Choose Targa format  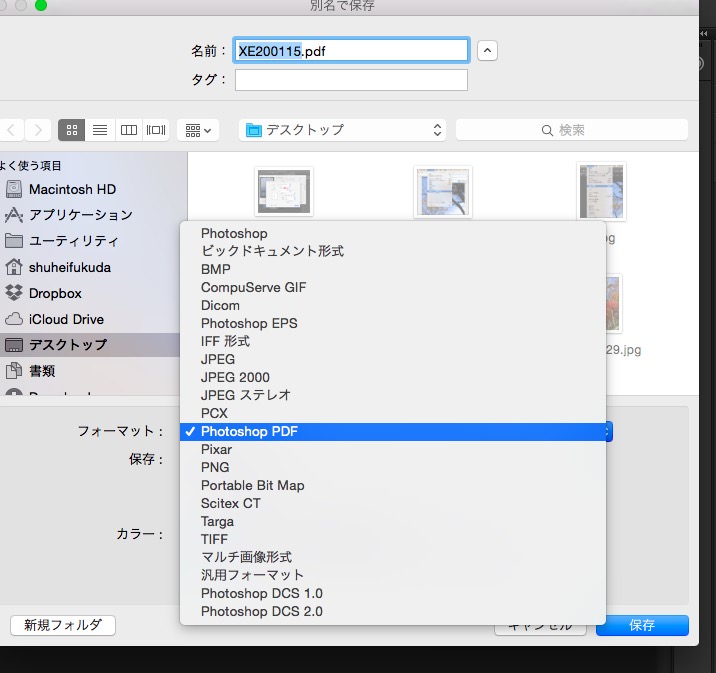(393, 521)
